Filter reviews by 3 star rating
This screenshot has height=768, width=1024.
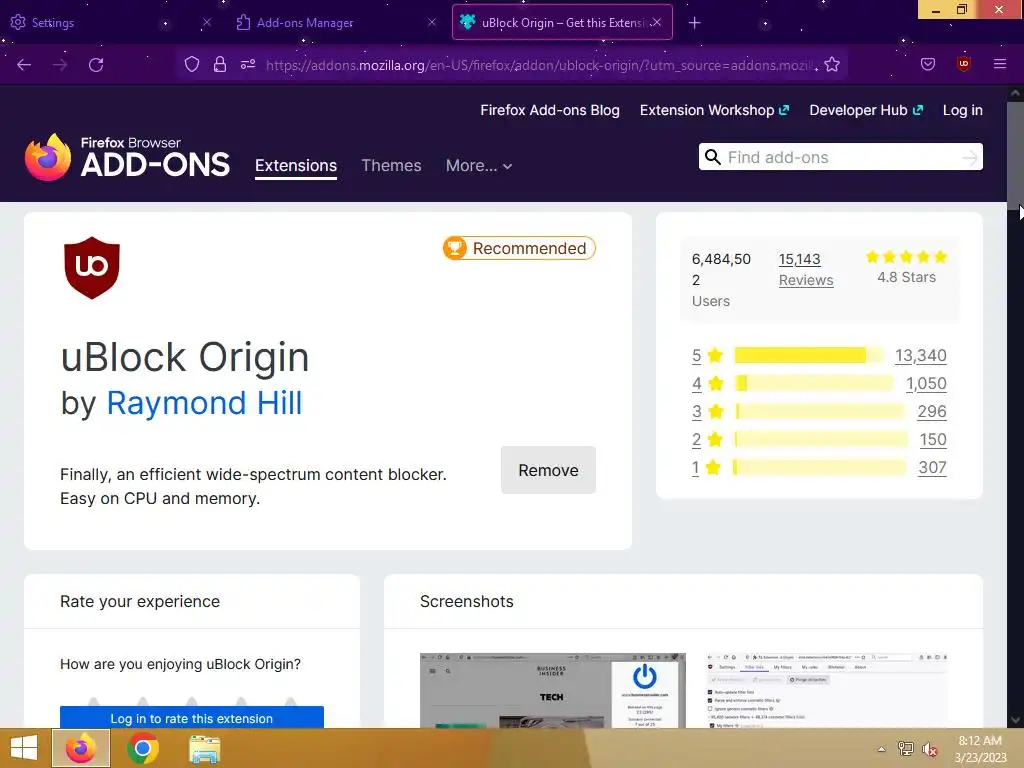(707, 411)
